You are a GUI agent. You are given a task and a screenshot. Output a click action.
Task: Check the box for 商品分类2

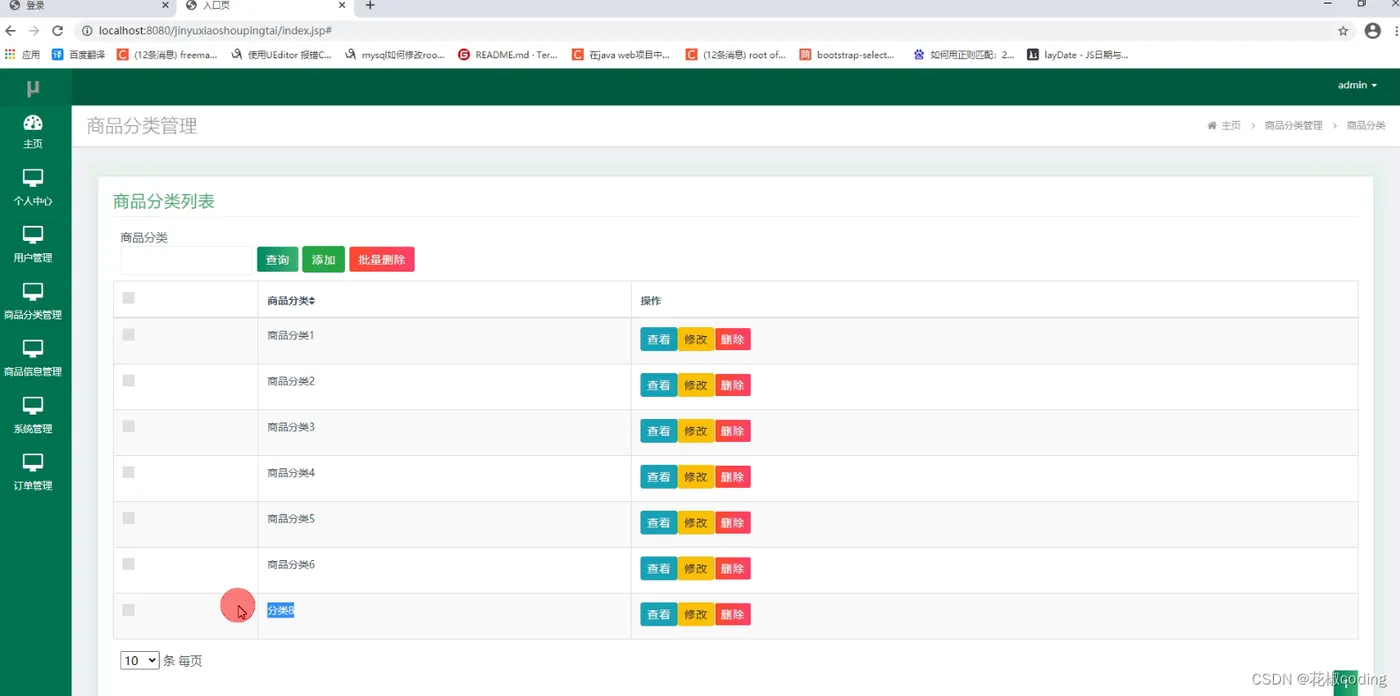128,380
